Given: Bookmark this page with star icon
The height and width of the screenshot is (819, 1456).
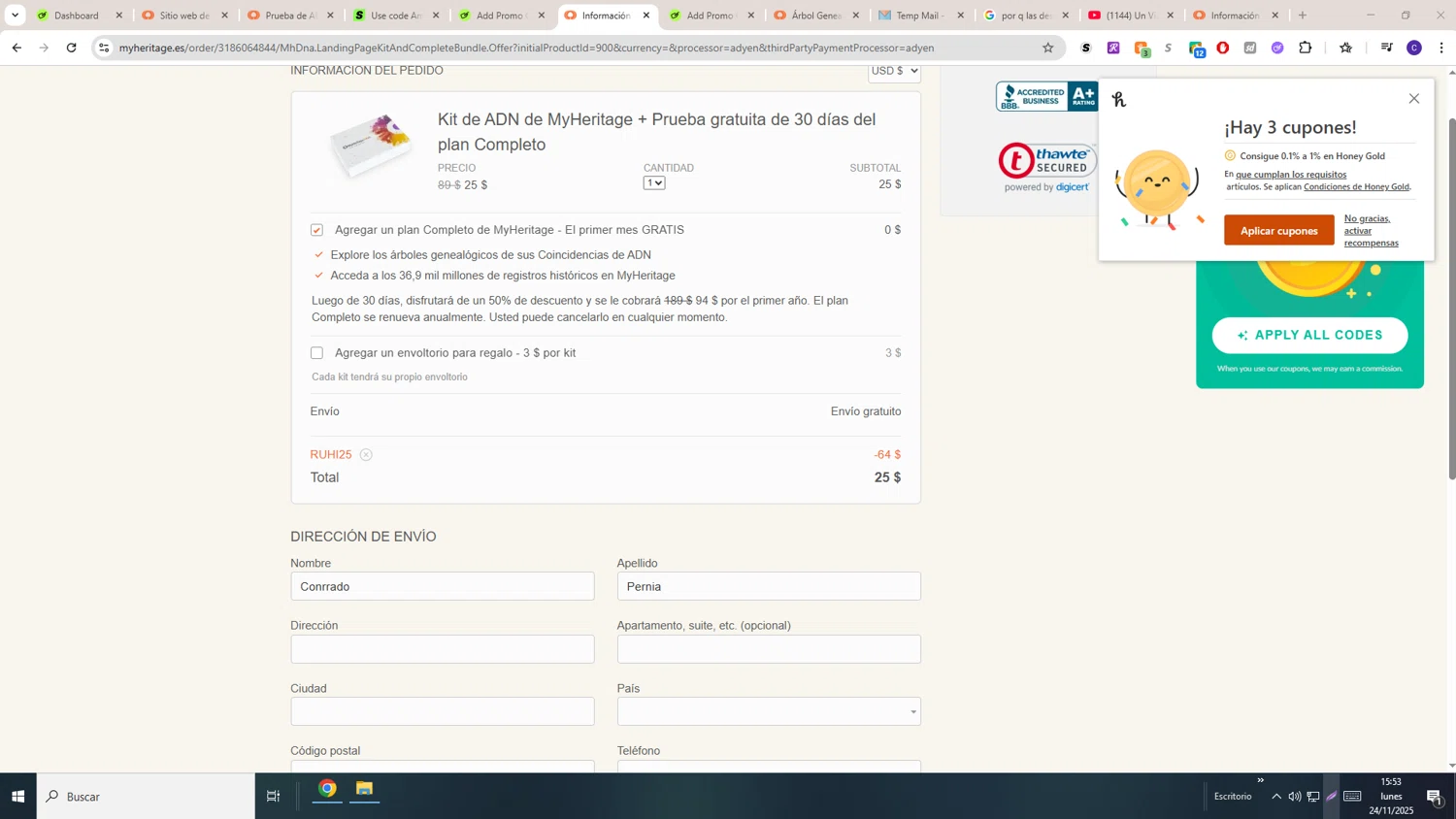Looking at the screenshot, I should (x=1047, y=48).
